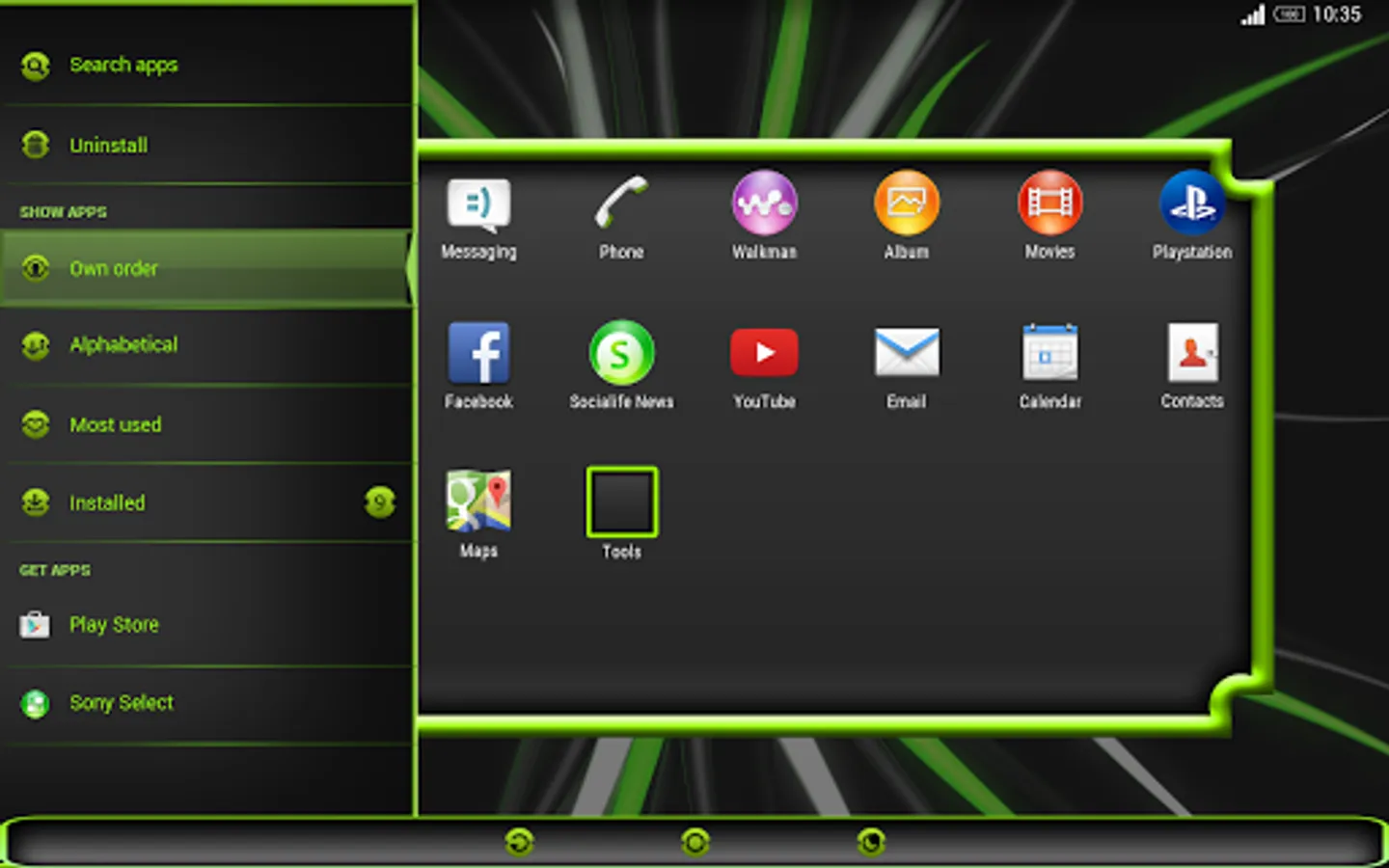Tap the Uninstall android icon
This screenshot has width=1389, height=868.
[36, 145]
